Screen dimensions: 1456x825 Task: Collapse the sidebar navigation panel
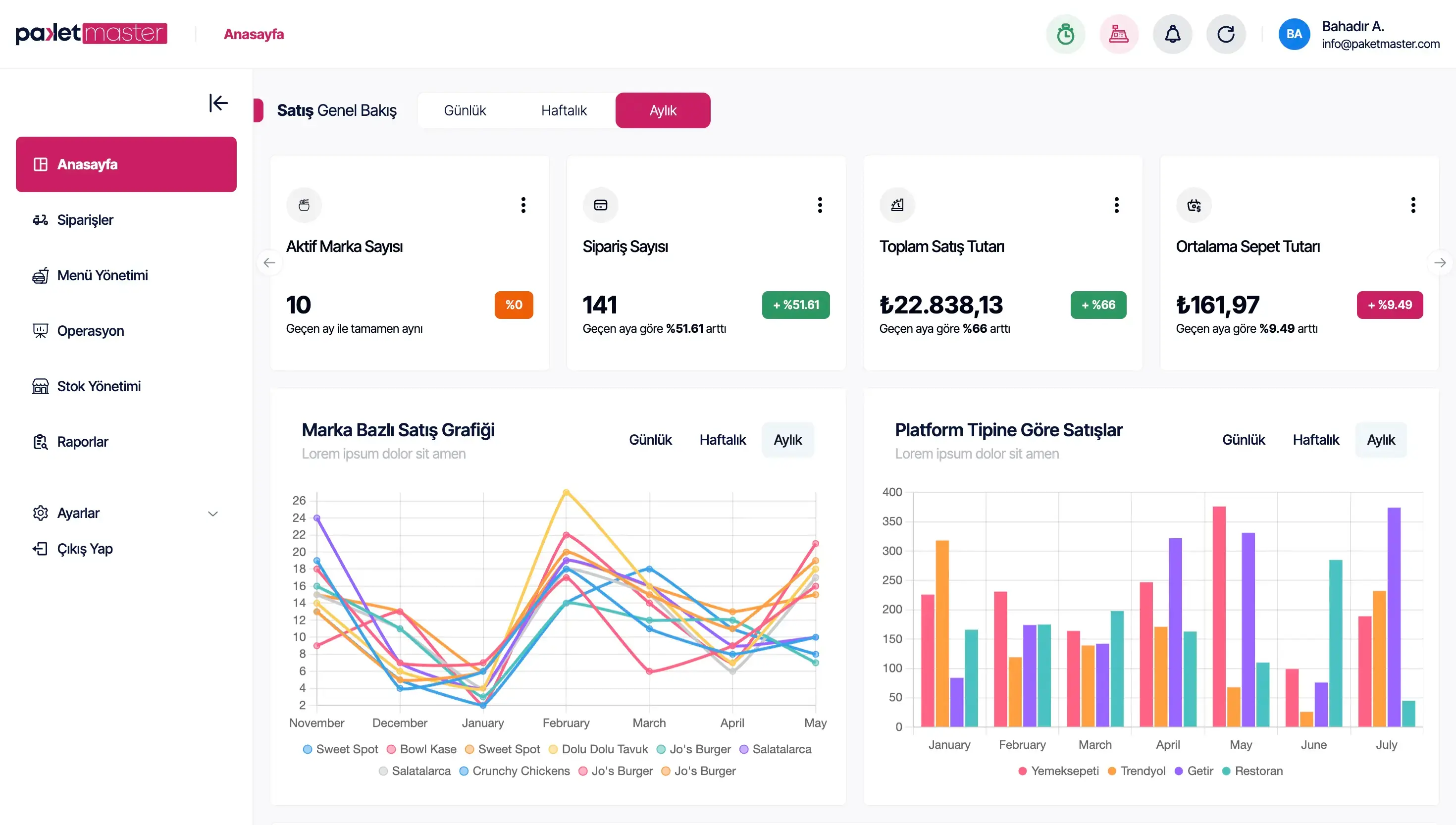coord(218,103)
